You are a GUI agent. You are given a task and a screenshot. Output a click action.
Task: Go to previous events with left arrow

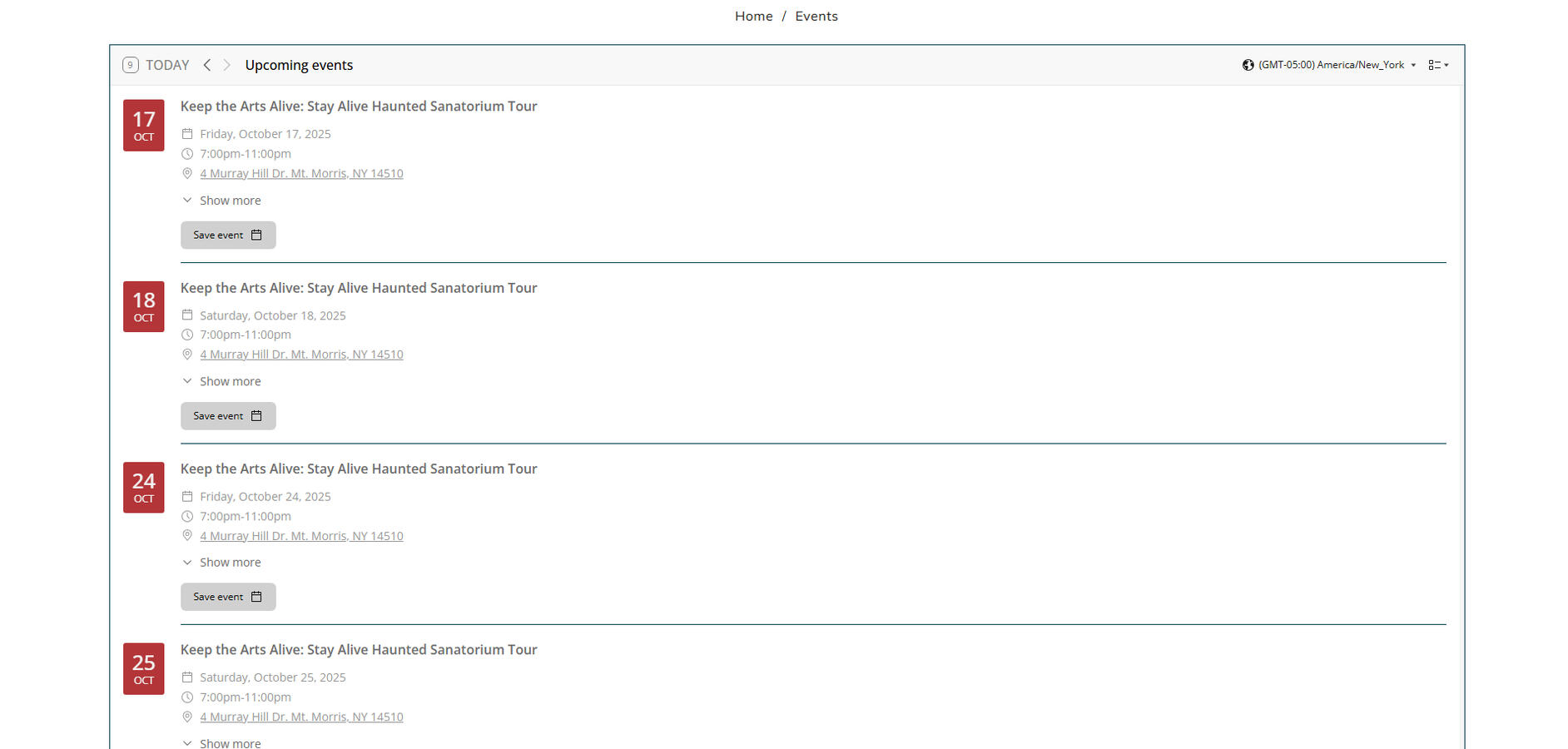(207, 65)
